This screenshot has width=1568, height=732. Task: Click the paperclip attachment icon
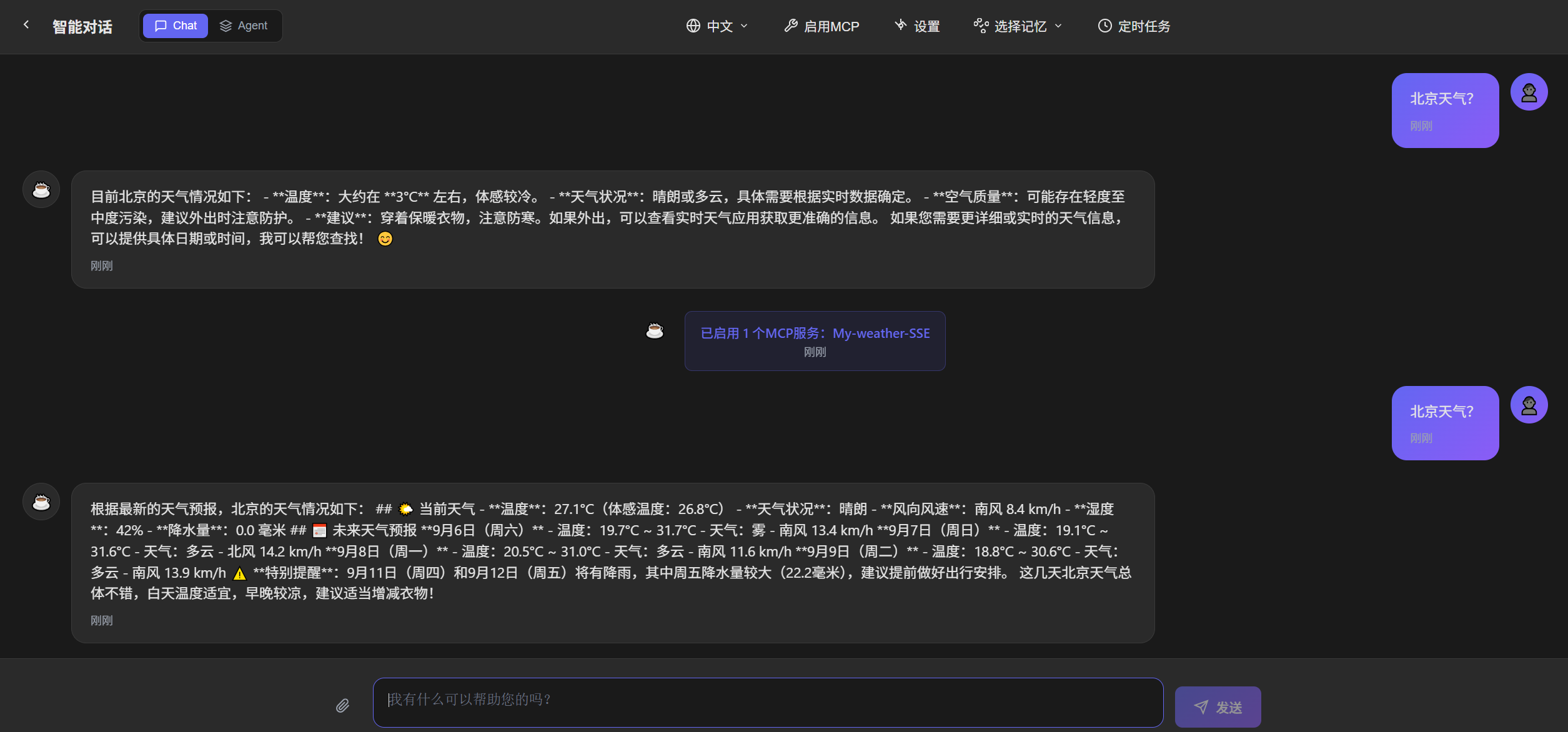pos(342,706)
